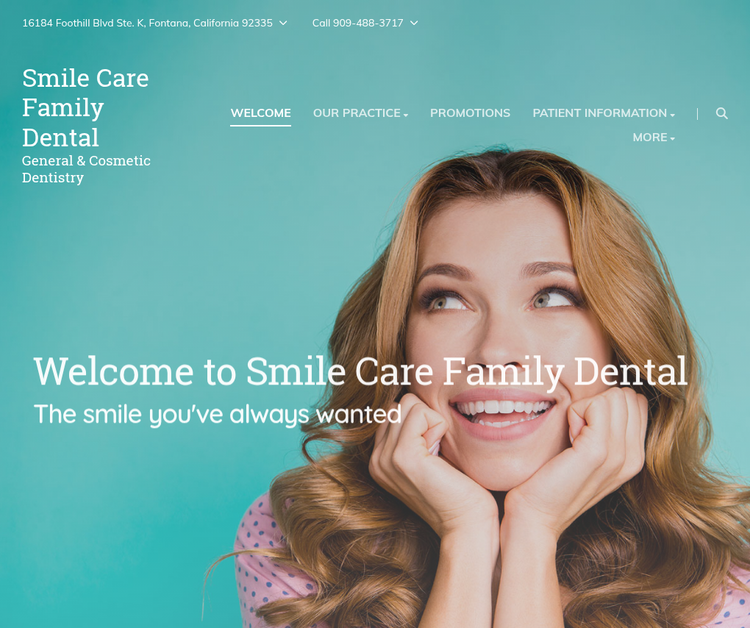The height and width of the screenshot is (628, 750).
Task: Click The smile you've always wanted subtitle
Action: (218, 414)
